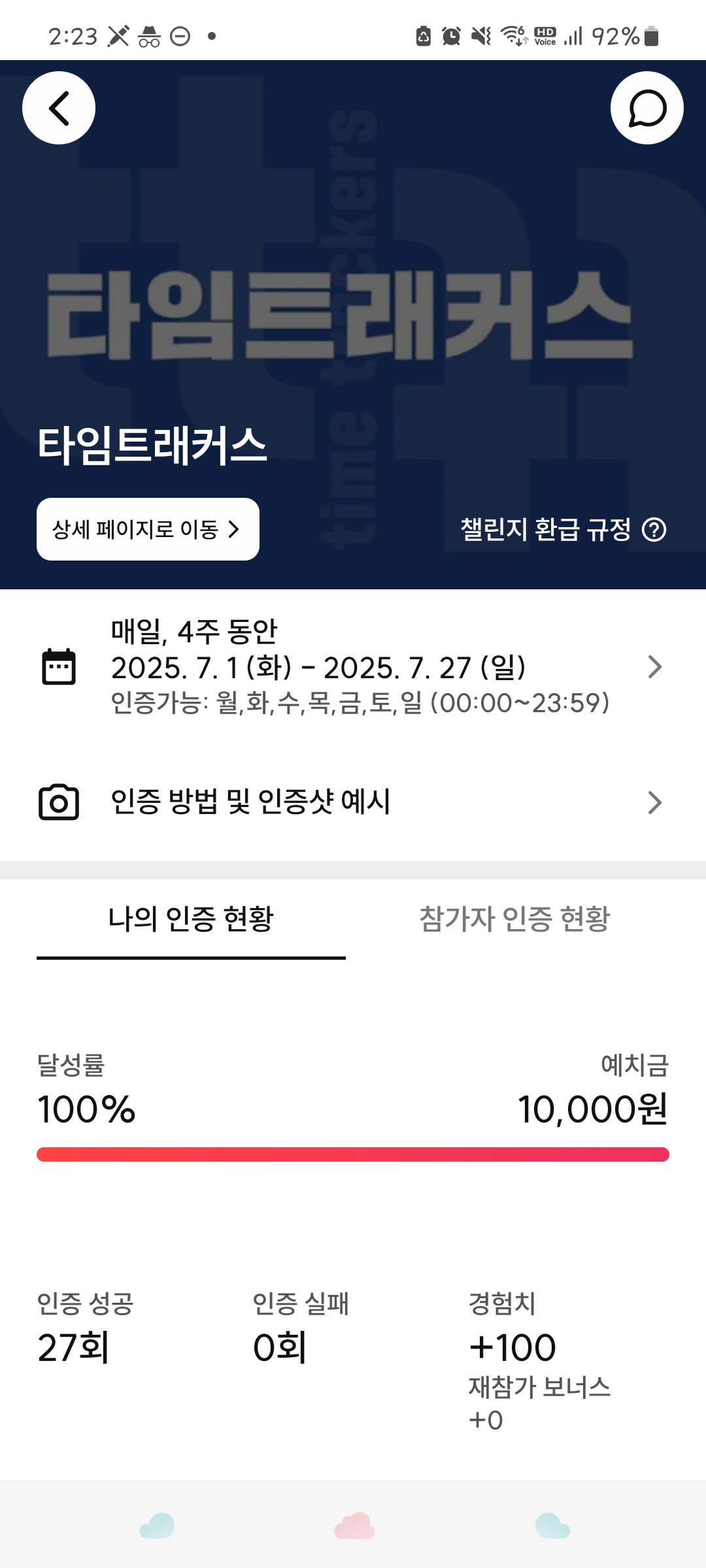706x1568 pixels.
Task: Tap the red achievement progress bar
Action: (353, 1154)
